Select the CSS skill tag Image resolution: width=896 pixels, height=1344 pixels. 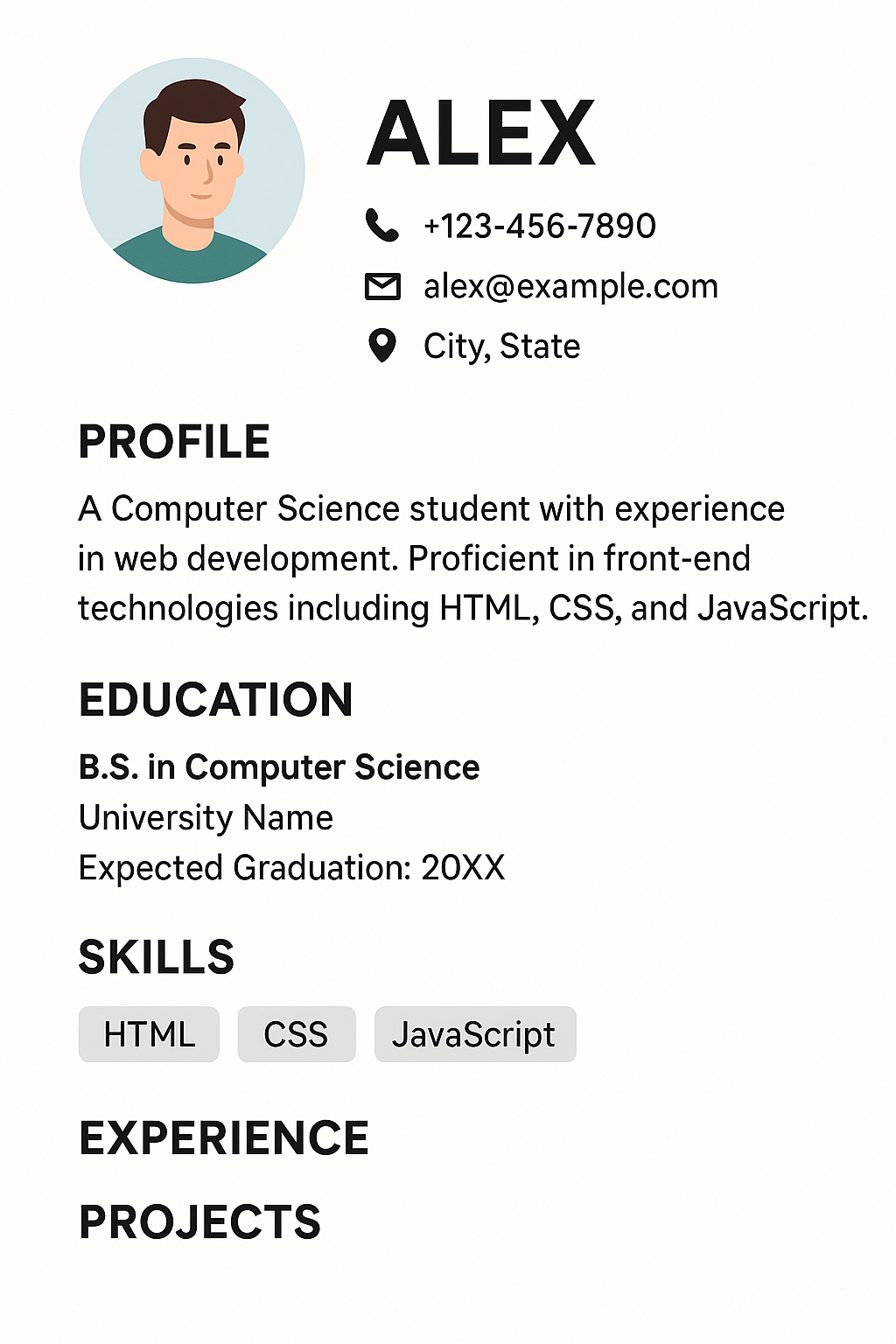coord(297,1034)
